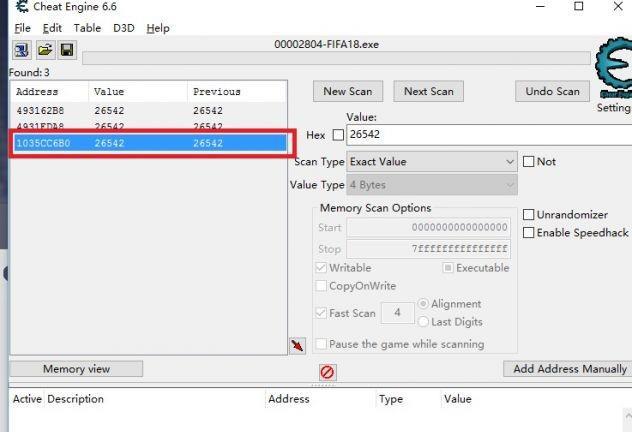Click Add Address Manually

coord(570,369)
